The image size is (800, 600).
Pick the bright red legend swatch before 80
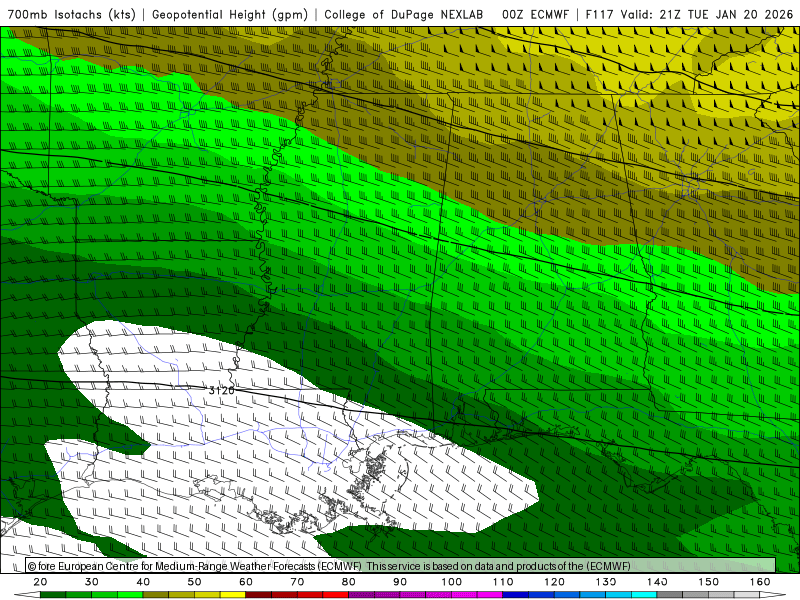click(336, 595)
